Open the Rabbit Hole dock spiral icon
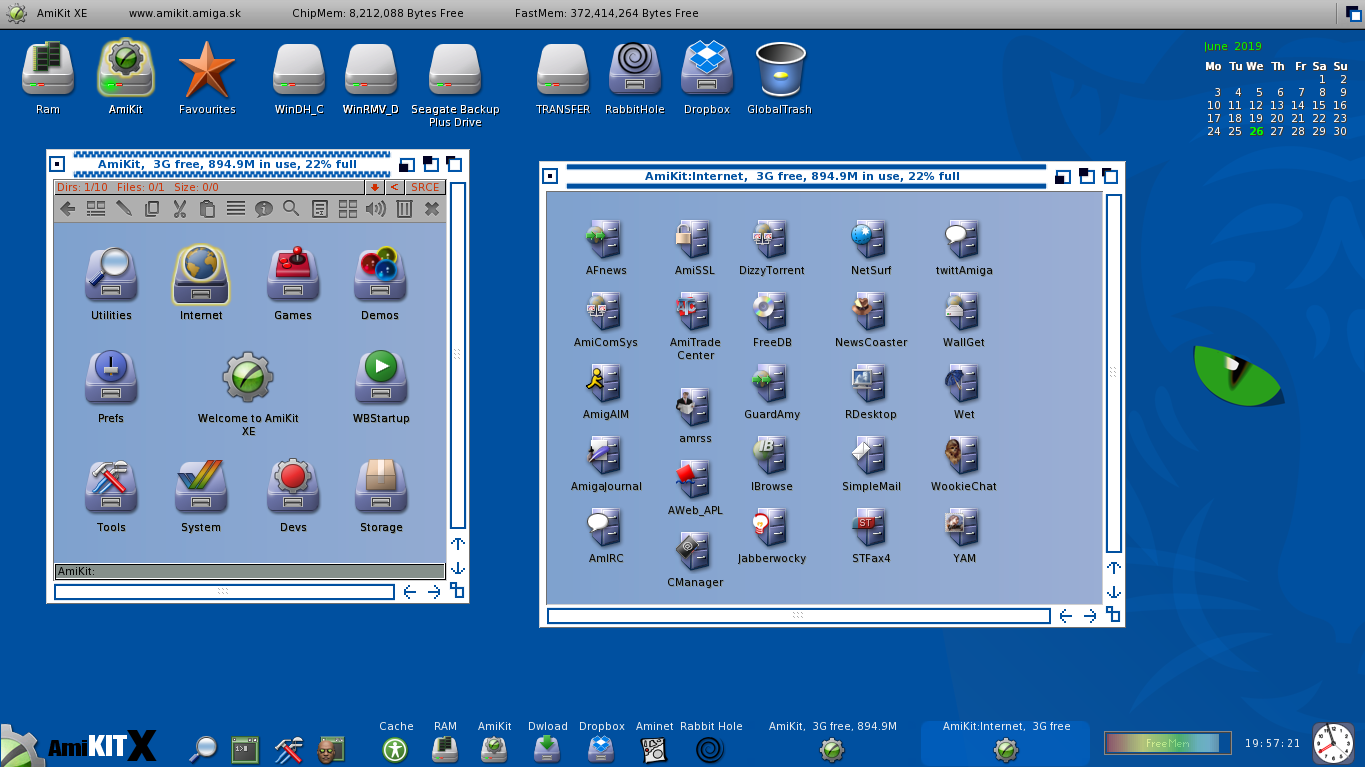1365x767 pixels. pyautogui.click(x=710, y=749)
